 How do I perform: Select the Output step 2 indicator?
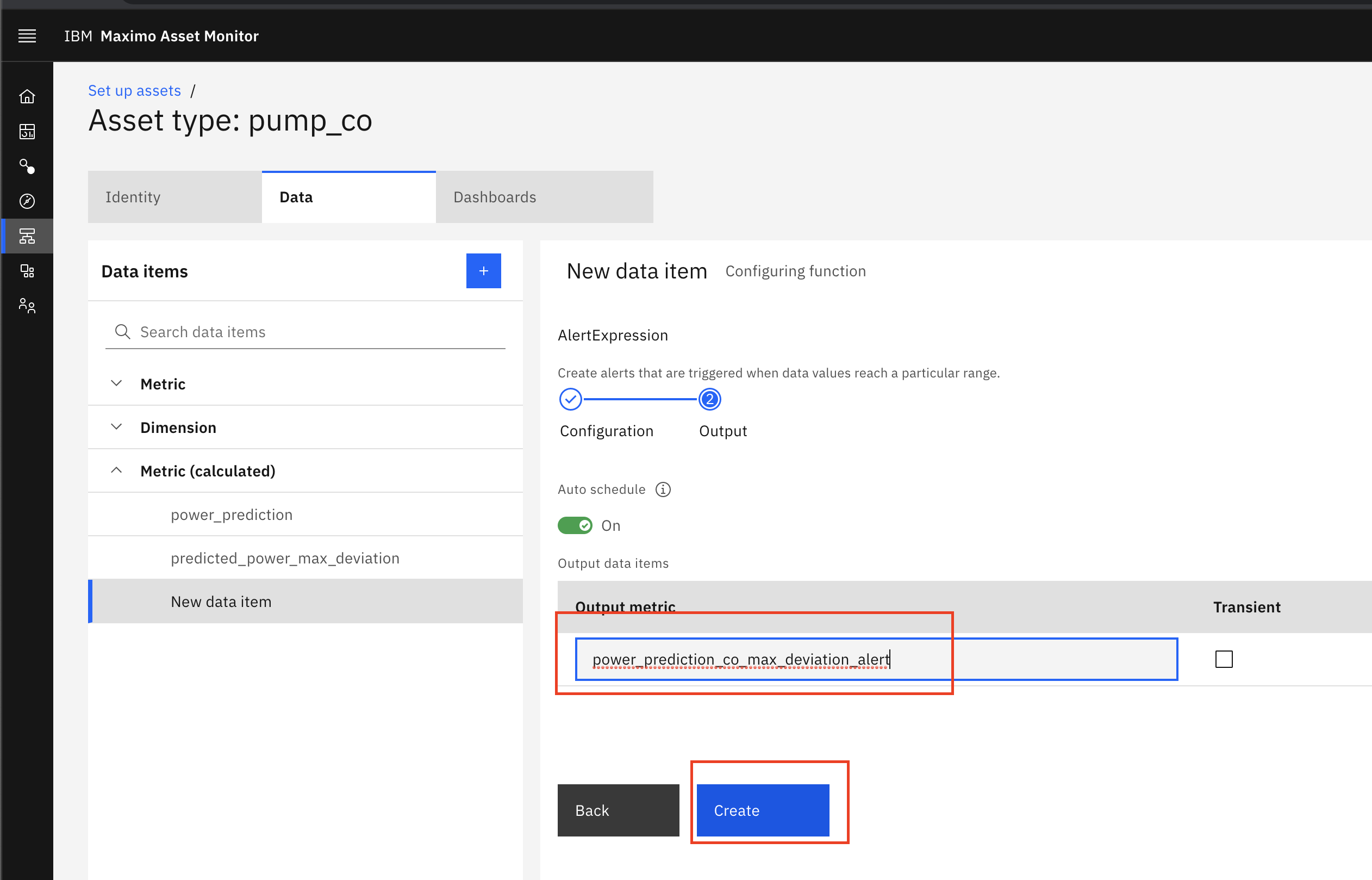tap(710, 399)
